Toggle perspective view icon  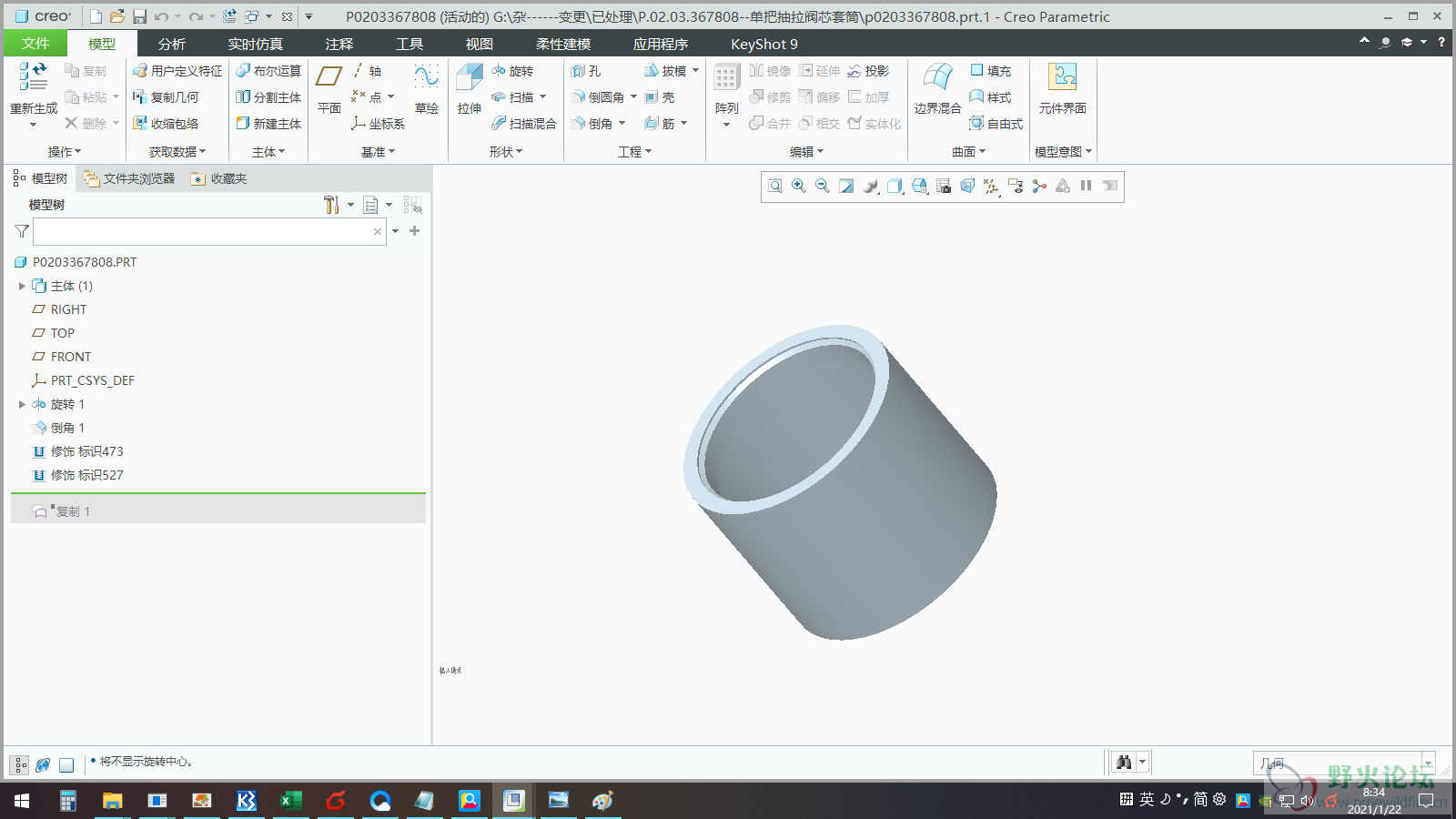(967, 187)
